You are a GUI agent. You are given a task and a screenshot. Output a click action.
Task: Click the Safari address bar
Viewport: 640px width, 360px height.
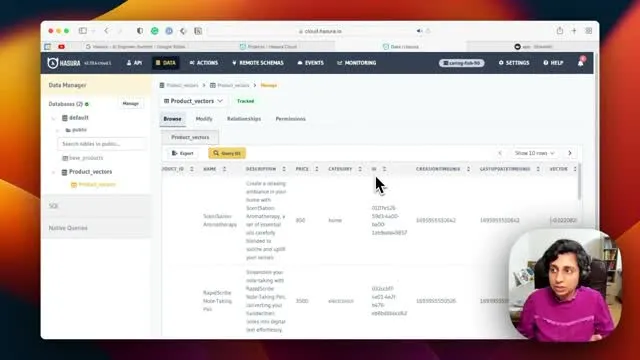point(320,31)
